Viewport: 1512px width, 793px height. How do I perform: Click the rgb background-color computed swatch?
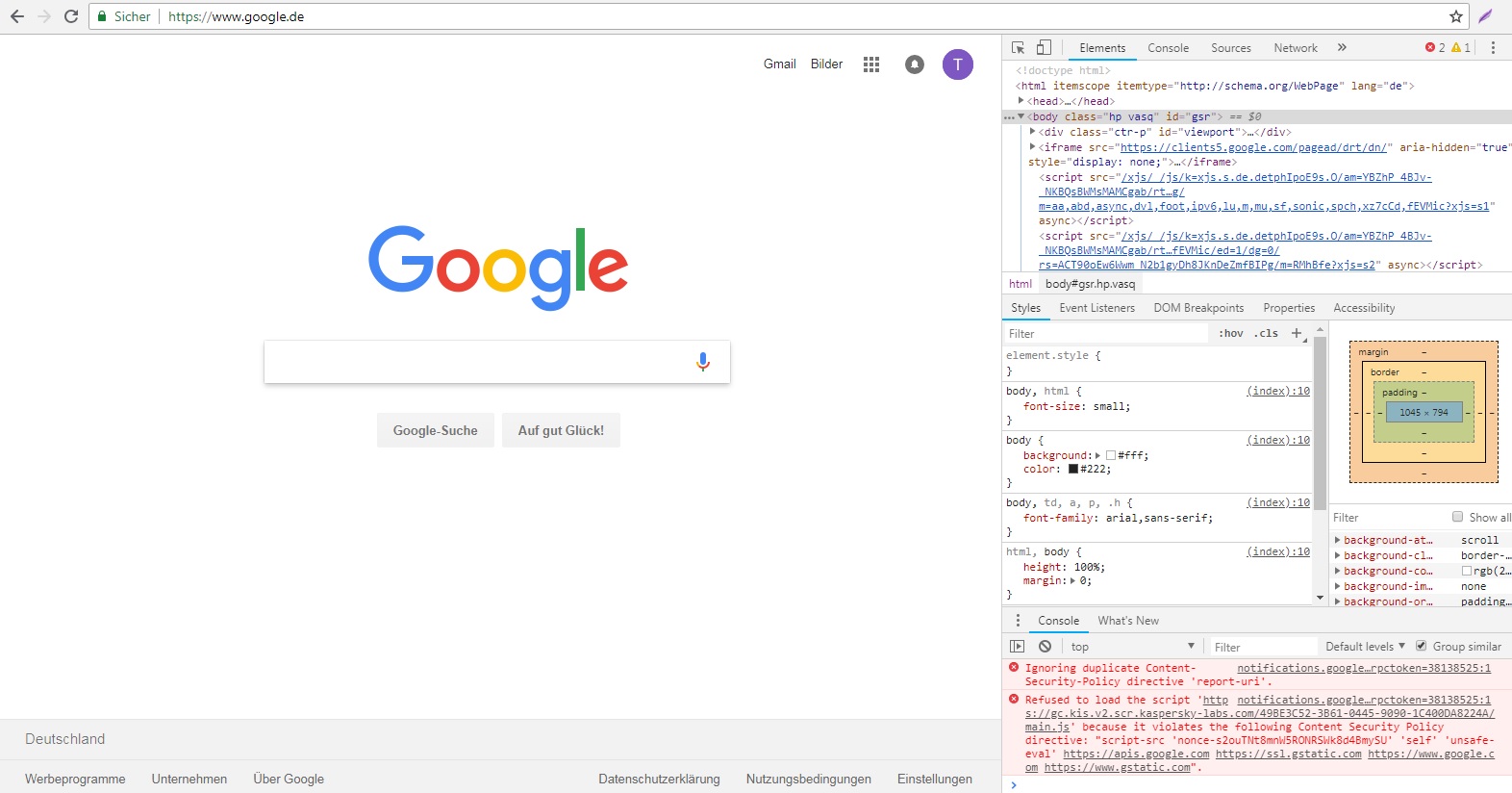(x=1467, y=571)
